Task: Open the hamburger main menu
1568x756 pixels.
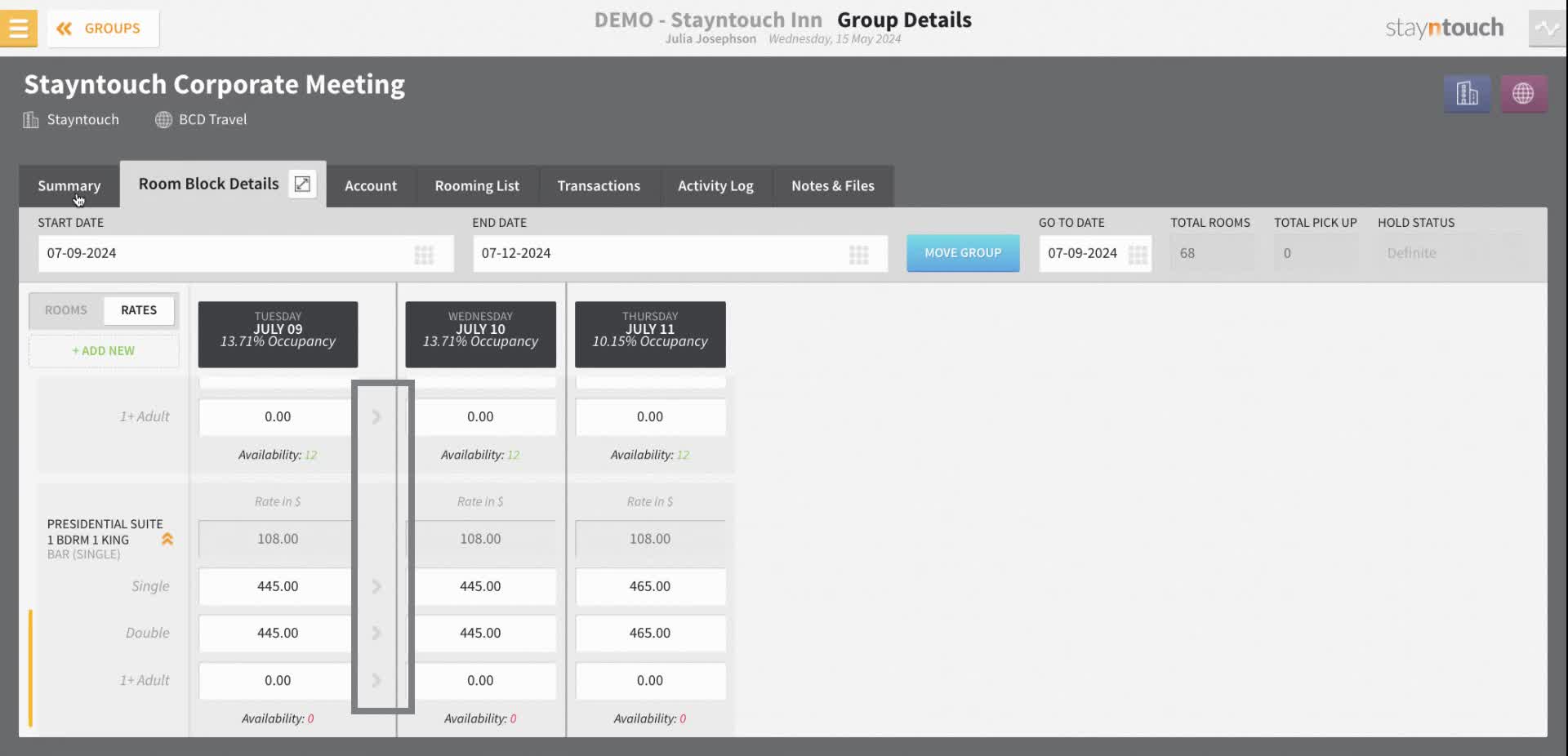Action: 18,28
